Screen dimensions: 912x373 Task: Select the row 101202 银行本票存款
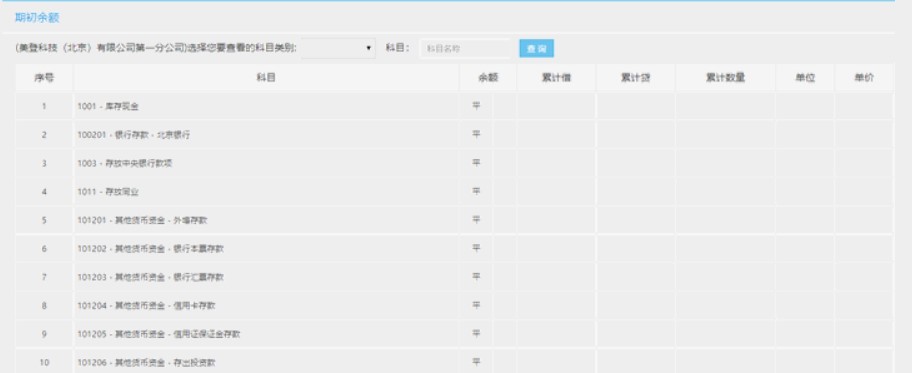tap(455, 249)
